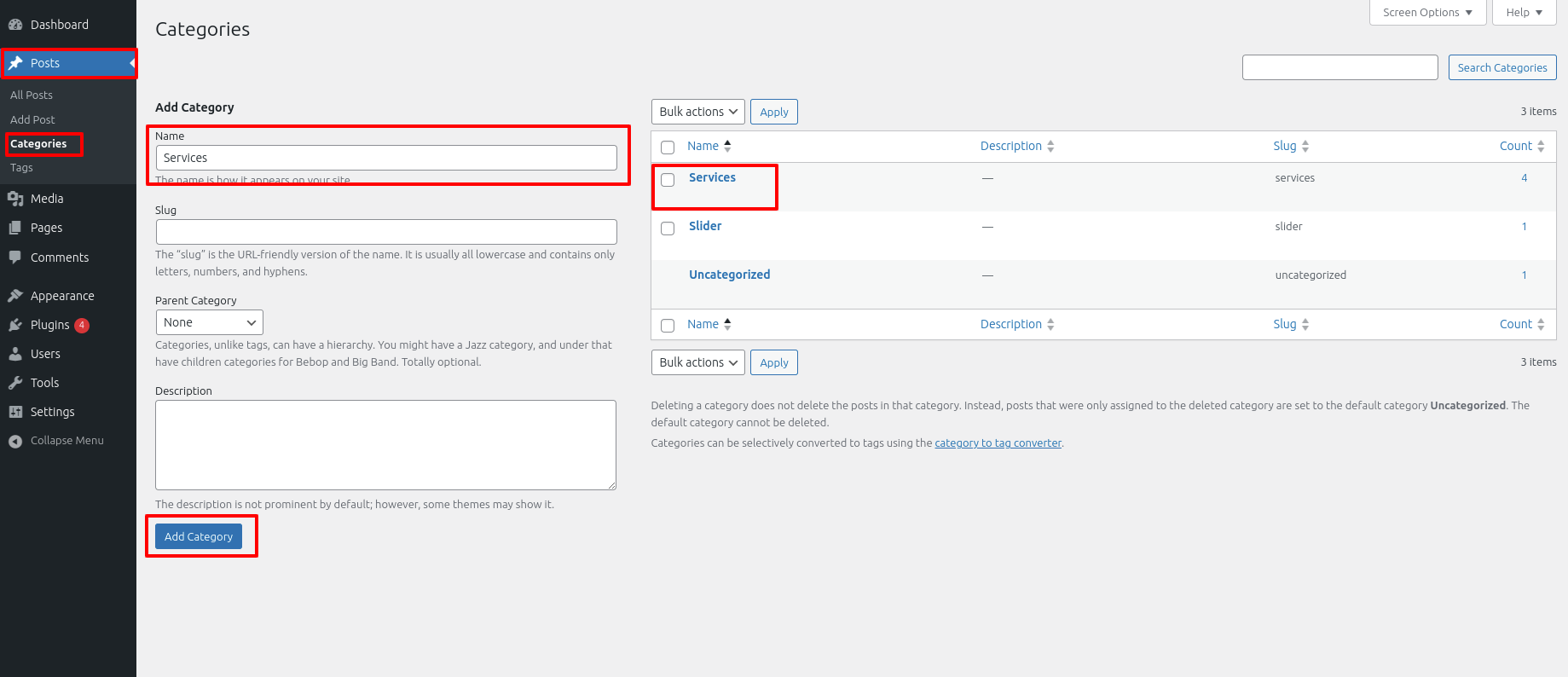Screen dimensions: 1568x677
Task: Click the 'slider' slug text
Action: tap(1289, 227)
